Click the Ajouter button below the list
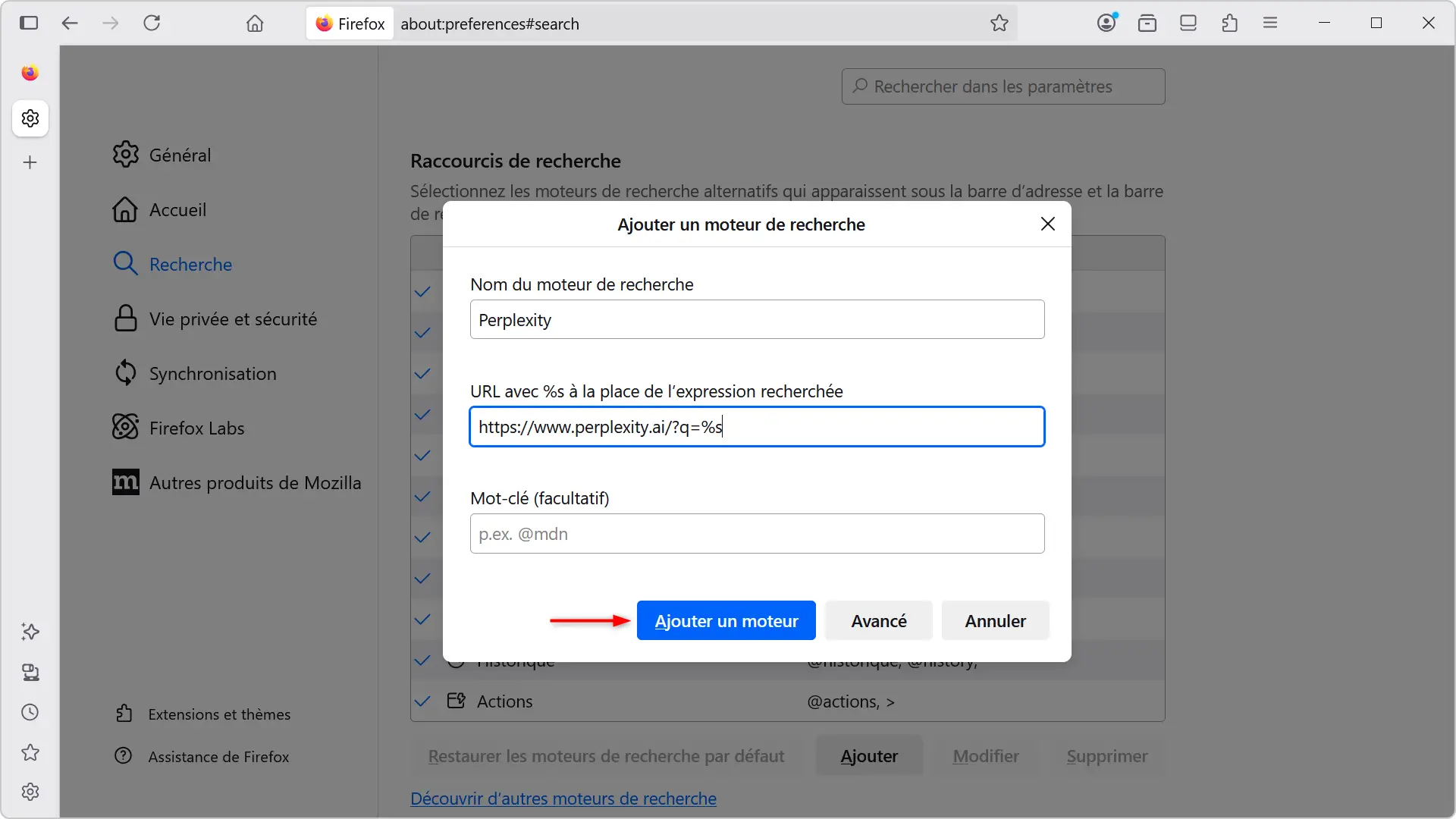 [x=869, y=756]
